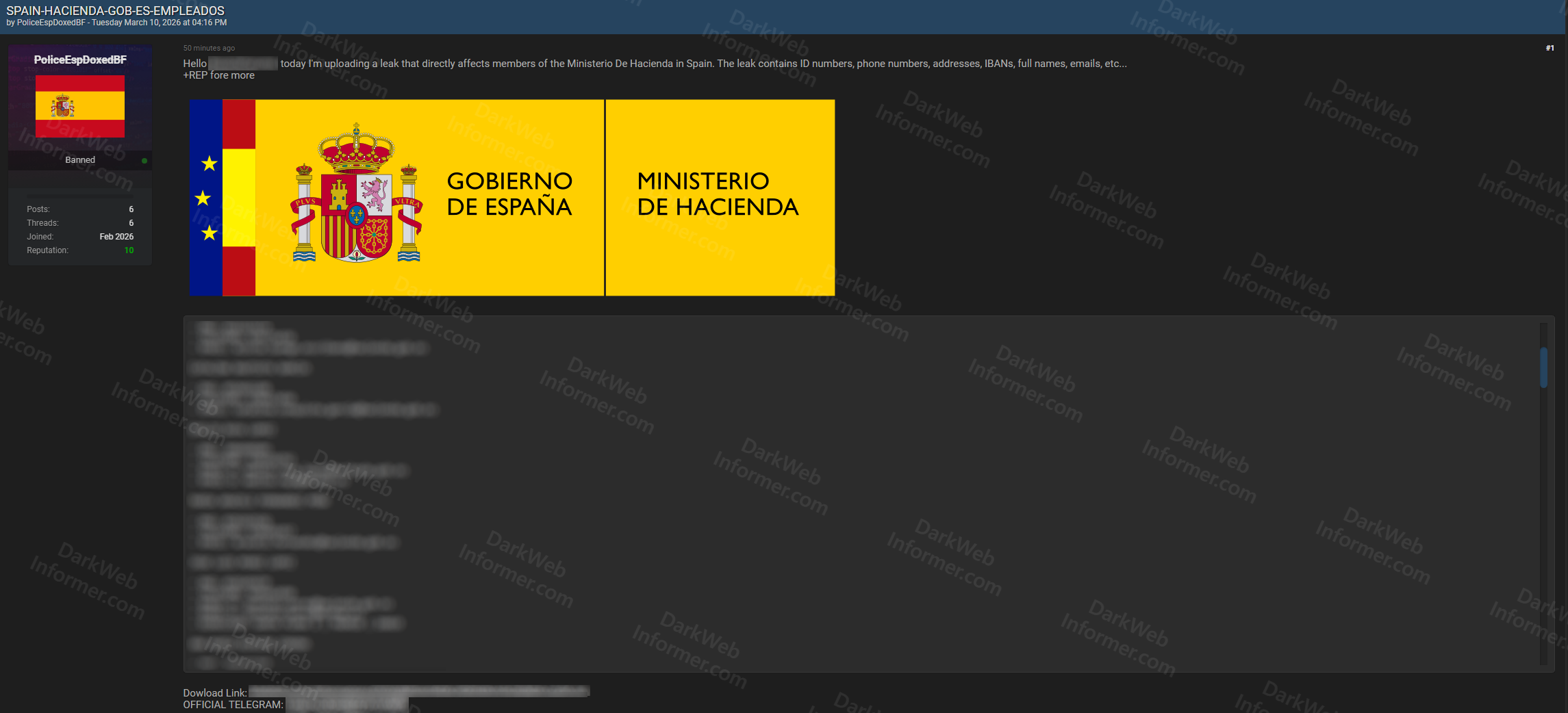Click the thread title SPAIN-HACIENDA-GOB-ES-EMPLEADOS

(x=115, y=10)
